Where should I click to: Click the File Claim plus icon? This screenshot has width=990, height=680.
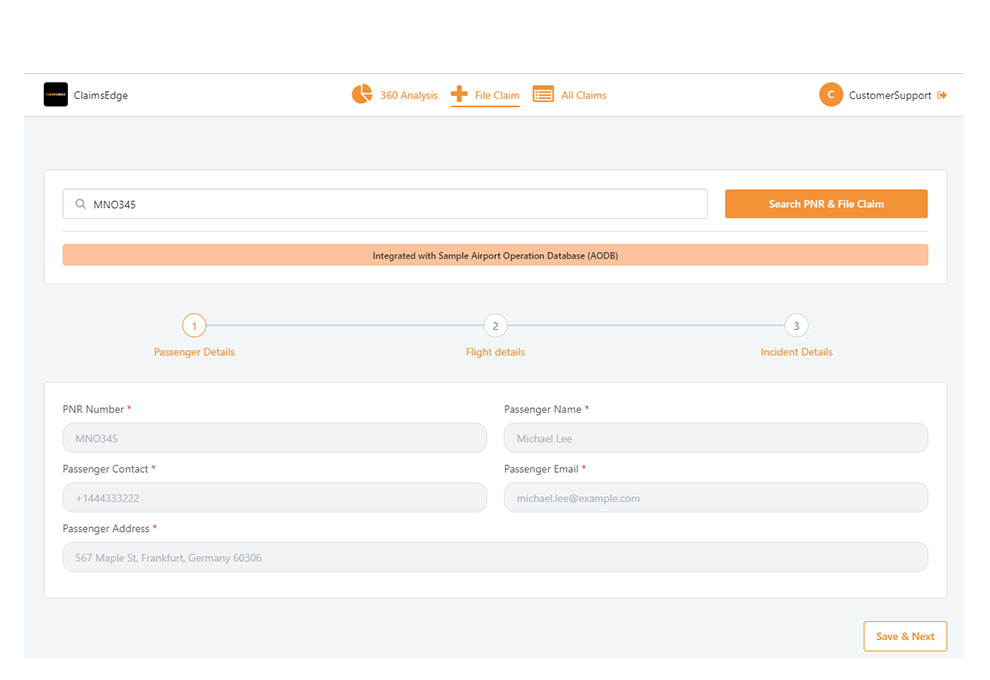pyautogui.click(x=459, y=95)
